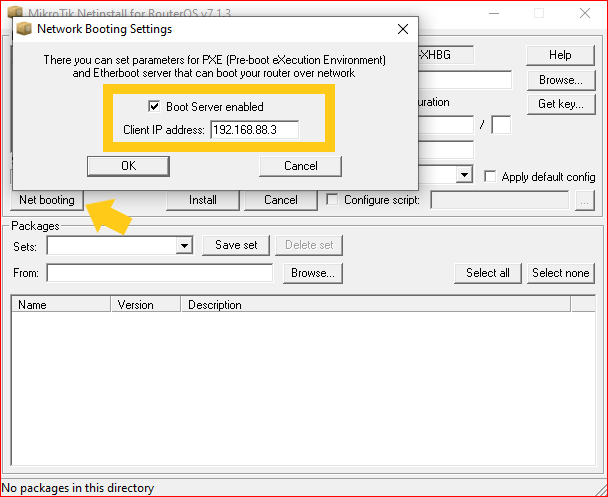This screenshot has width=608, height=497.
Task: Sort packages by the Version column
Action: 146,304
